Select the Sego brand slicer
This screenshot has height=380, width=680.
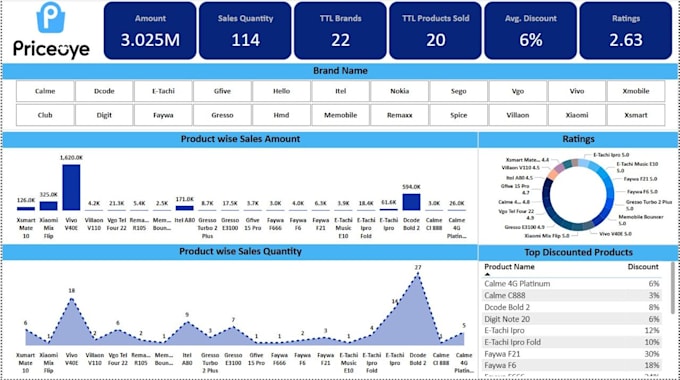tap(458, 91)
